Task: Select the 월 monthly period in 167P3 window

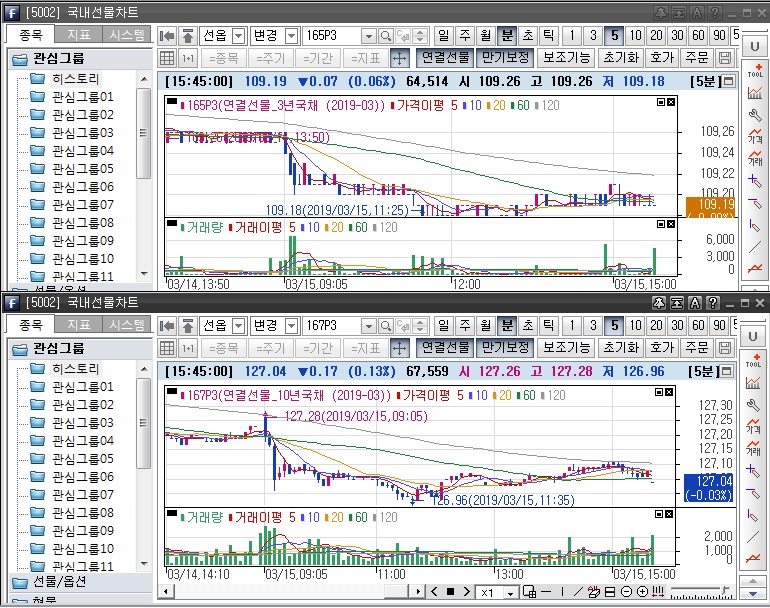Action: 486,325
